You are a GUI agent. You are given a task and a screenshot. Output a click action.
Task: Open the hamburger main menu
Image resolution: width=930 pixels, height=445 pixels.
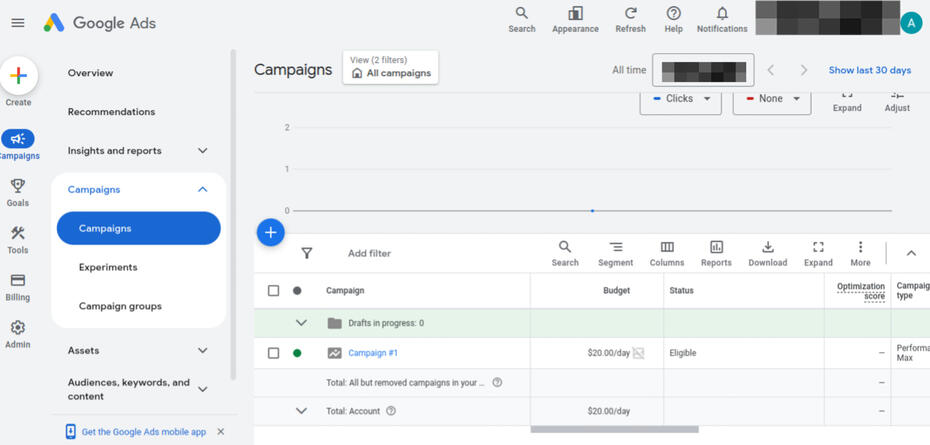(18, 22)
